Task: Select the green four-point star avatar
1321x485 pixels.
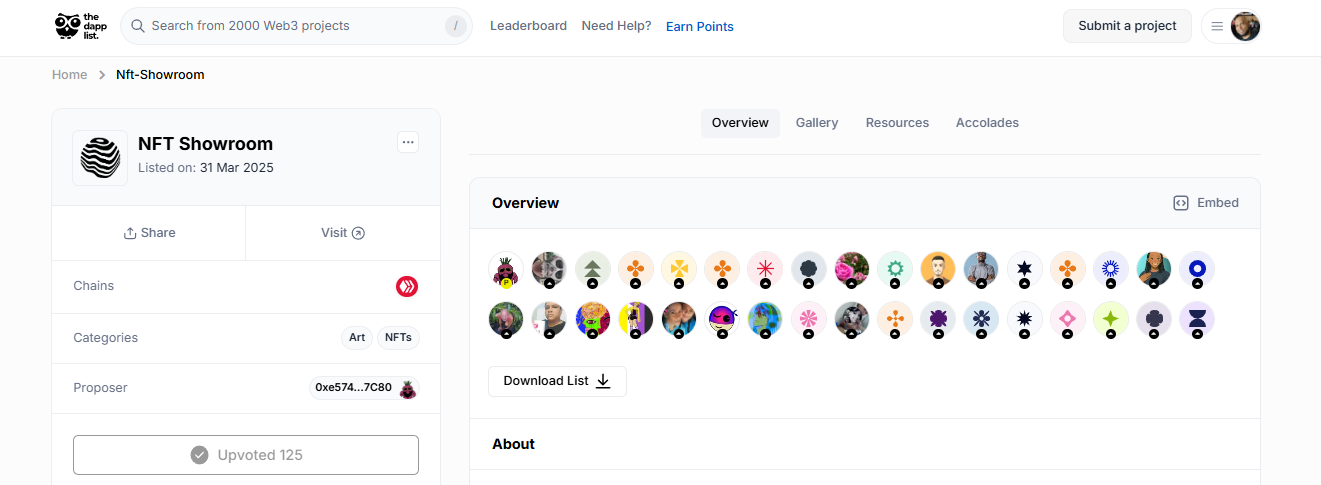Action: pos(1111,319)
